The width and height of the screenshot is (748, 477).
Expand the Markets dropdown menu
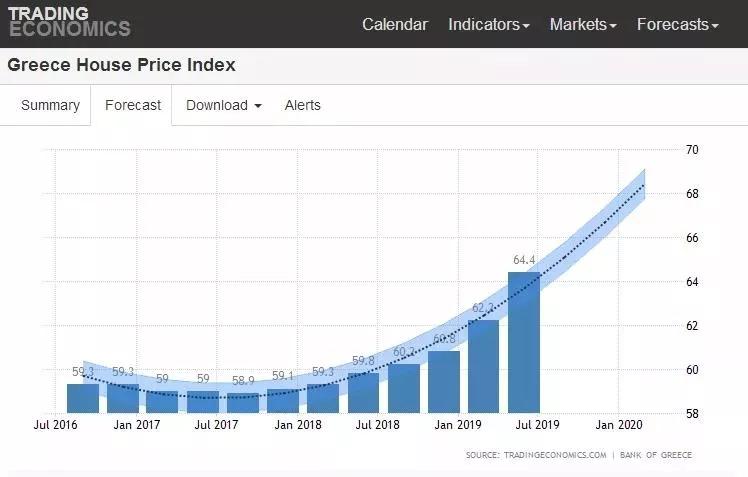click(583, 24)
